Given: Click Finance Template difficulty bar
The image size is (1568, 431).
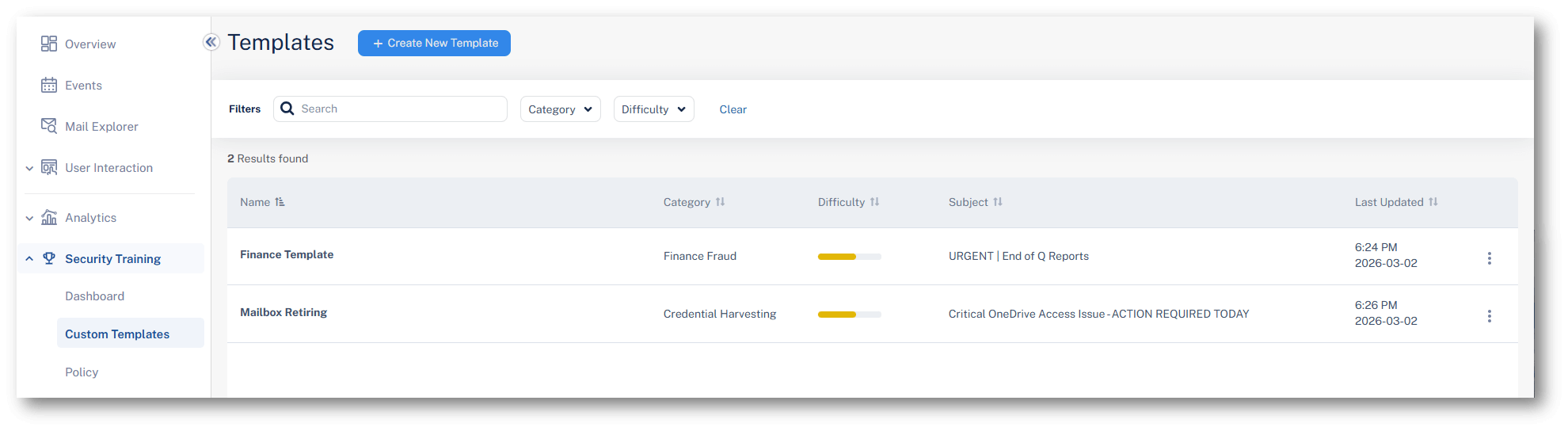Looking at the screenshot, I should (849, 257).
